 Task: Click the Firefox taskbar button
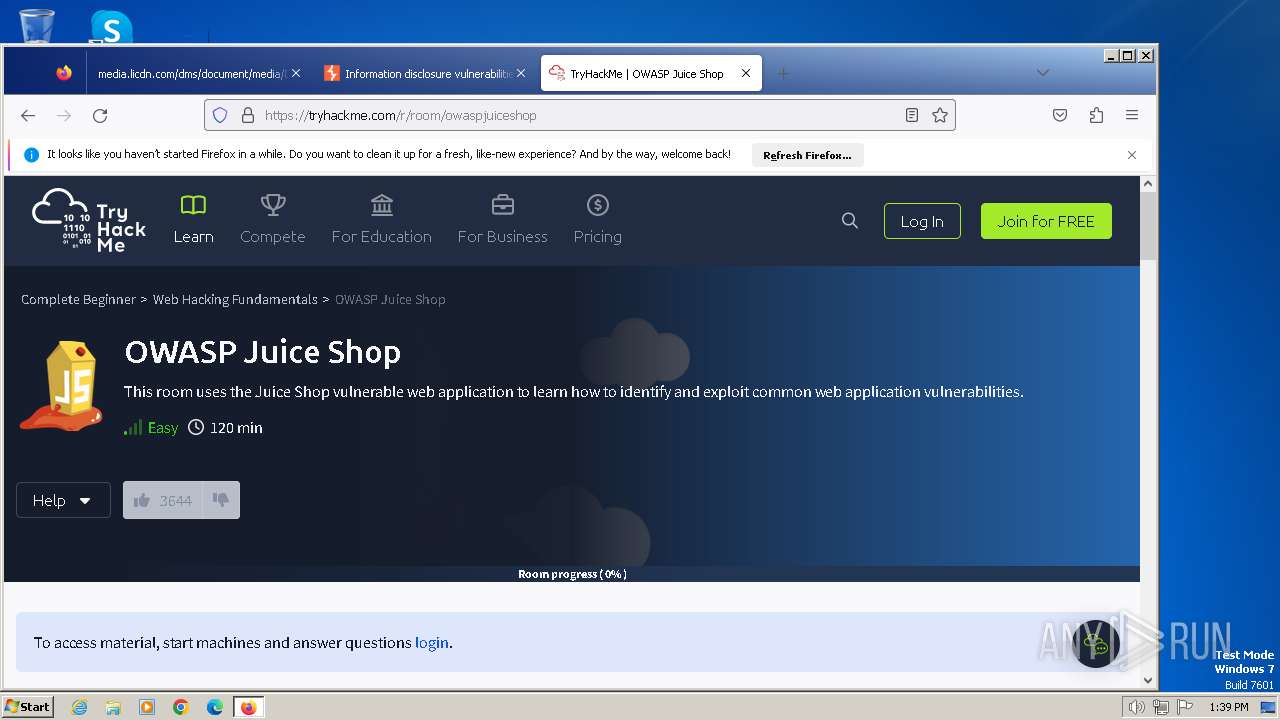click(248, 707)
